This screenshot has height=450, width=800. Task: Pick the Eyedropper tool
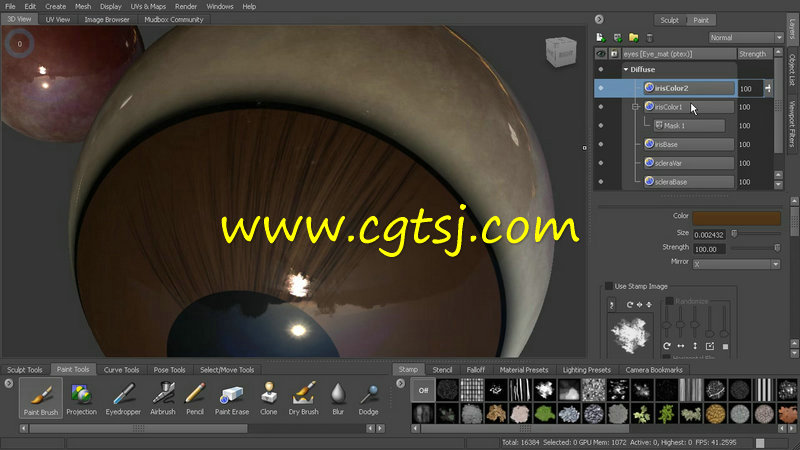point(123,398)
